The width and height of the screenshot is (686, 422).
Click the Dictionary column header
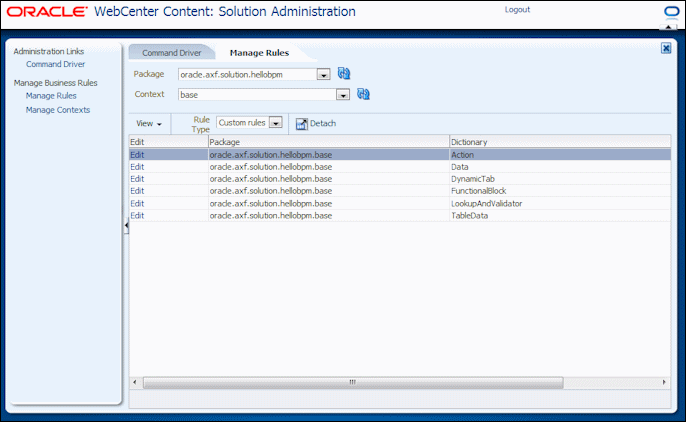[560, 142]
